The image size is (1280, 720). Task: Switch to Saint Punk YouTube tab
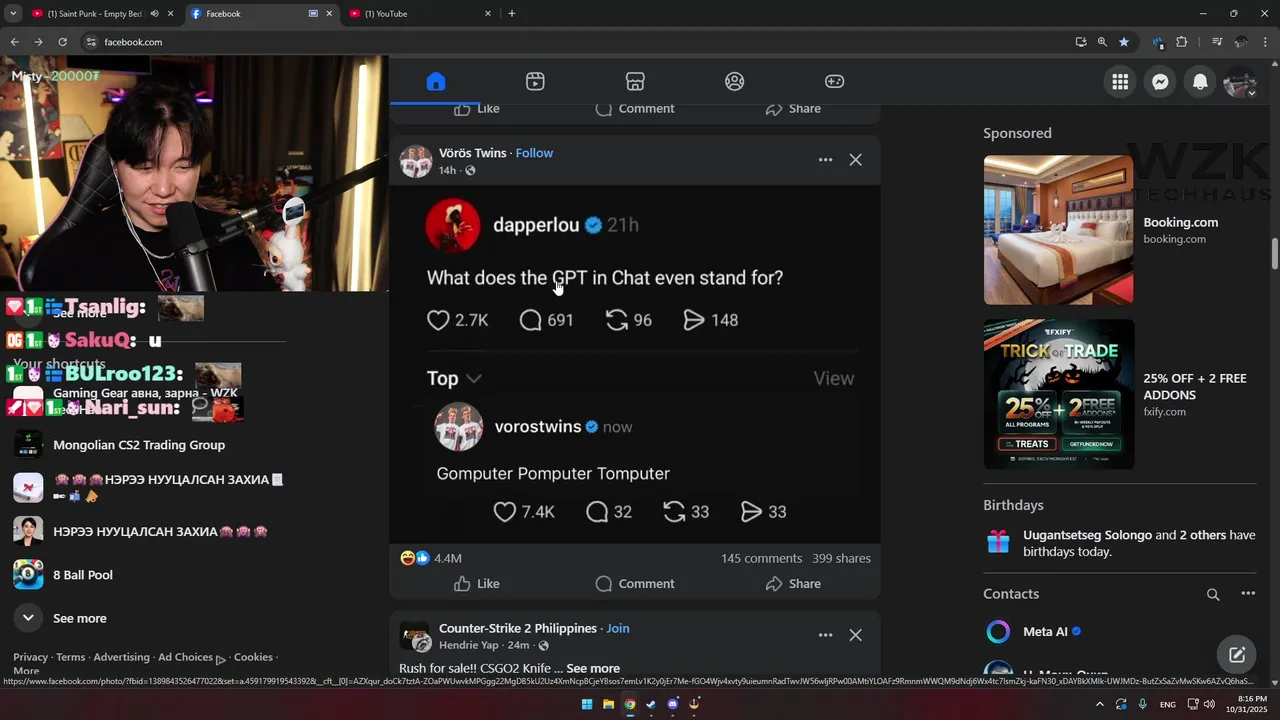(x=94, y=14)
